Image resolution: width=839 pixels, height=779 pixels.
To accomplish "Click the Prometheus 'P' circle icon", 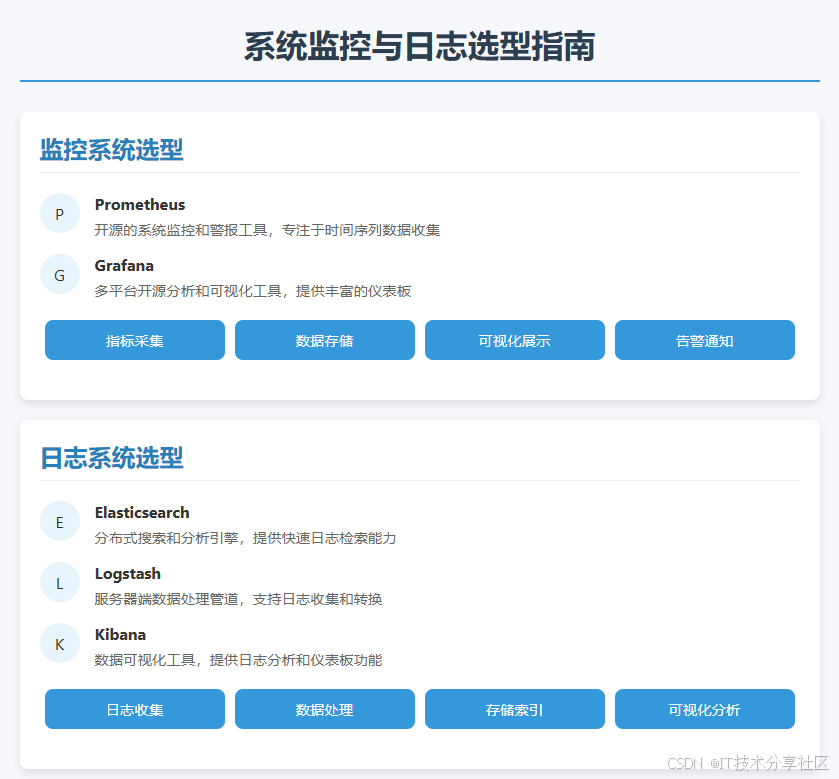I will pos(60,213).
